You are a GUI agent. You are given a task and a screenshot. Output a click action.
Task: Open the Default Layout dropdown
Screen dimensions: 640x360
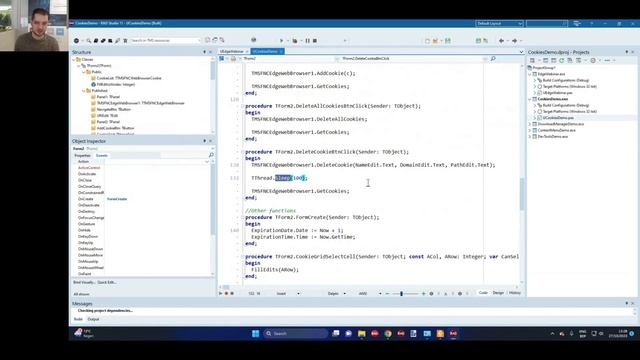point(499,24)
